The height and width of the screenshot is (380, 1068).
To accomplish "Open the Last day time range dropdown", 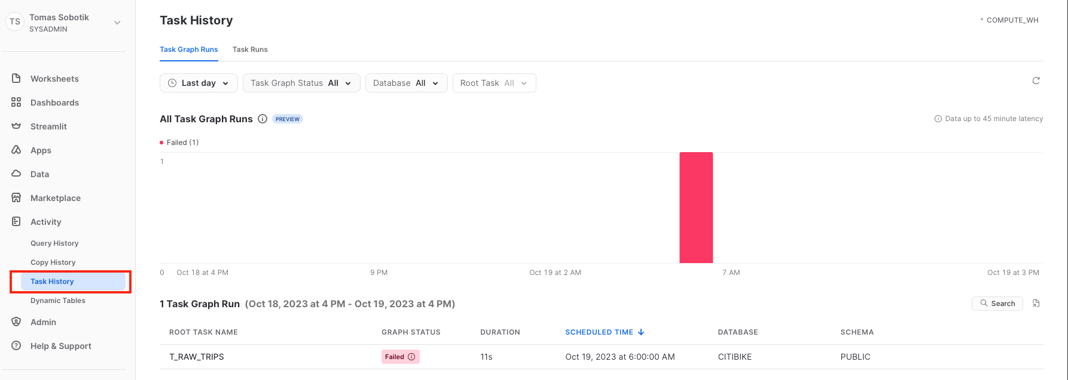I will tap(199, 83).
